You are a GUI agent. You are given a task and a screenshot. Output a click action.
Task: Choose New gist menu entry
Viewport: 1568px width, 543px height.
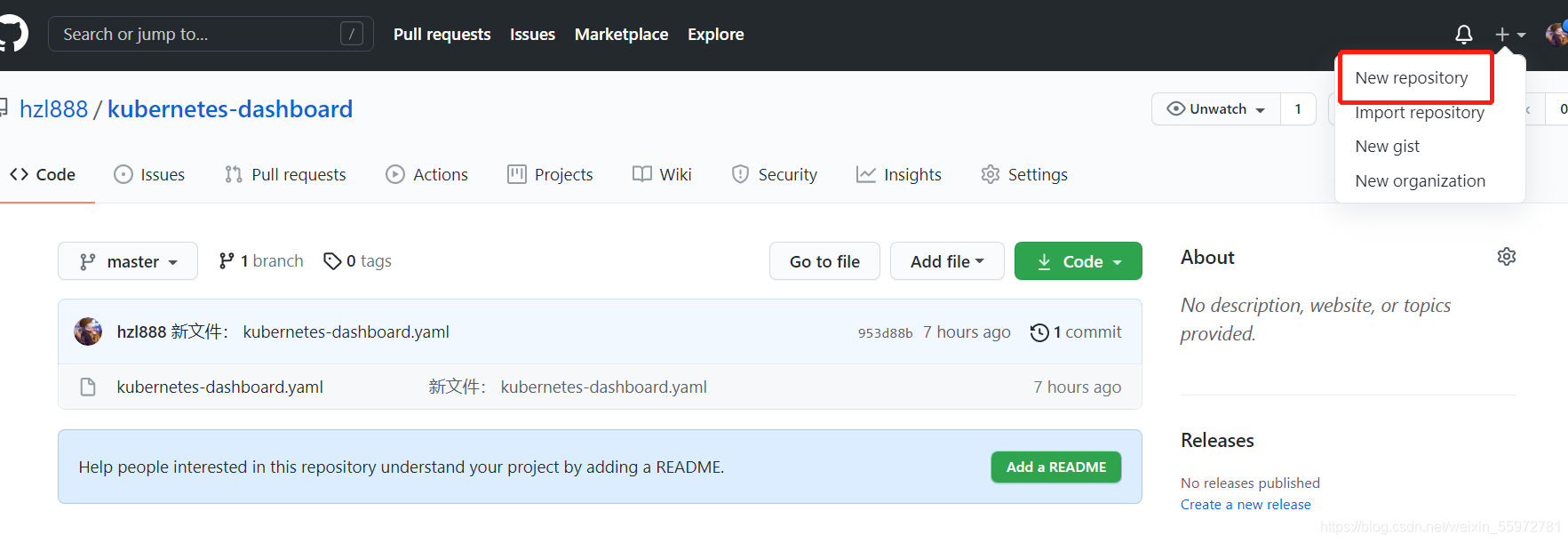[1387, 147]
